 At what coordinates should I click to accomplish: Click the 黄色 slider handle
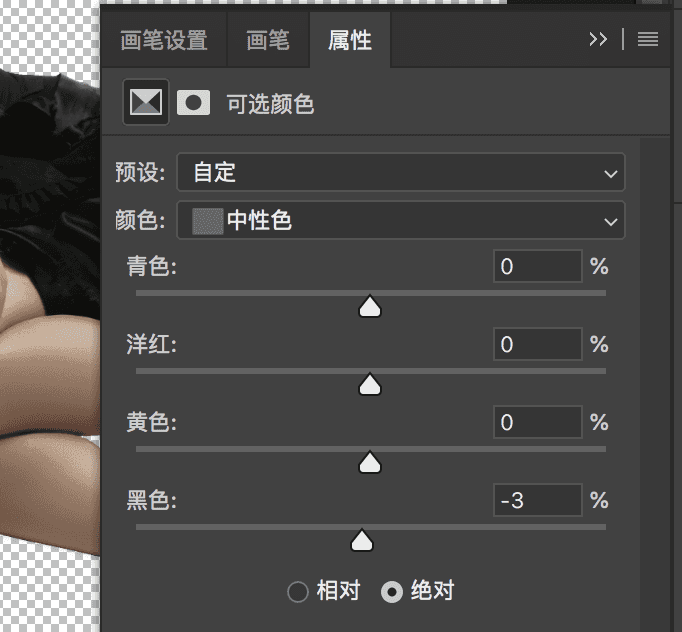tap(370, 462)
